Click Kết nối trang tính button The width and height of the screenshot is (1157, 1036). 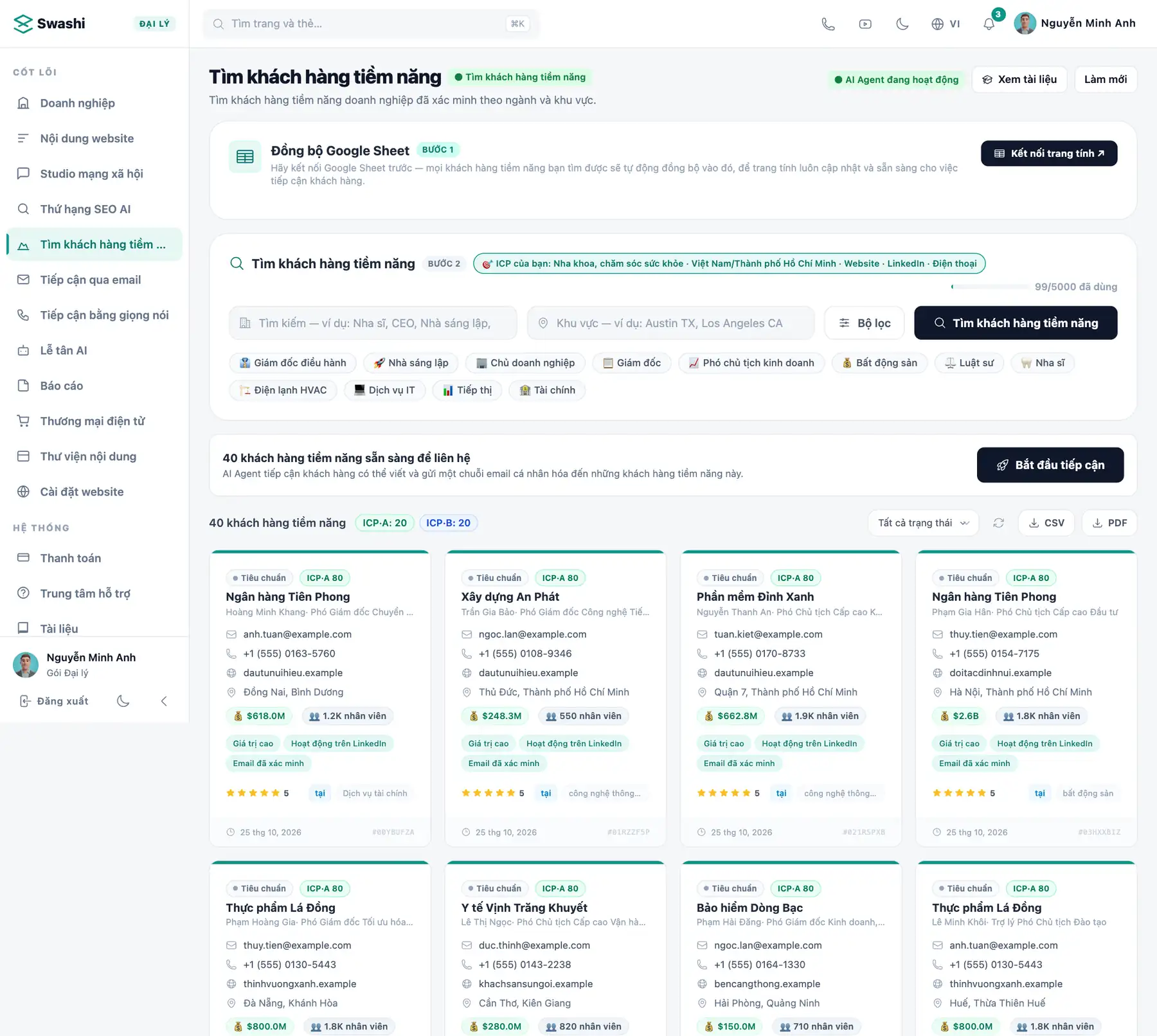pyautogui.click(x=1049, y=154)
